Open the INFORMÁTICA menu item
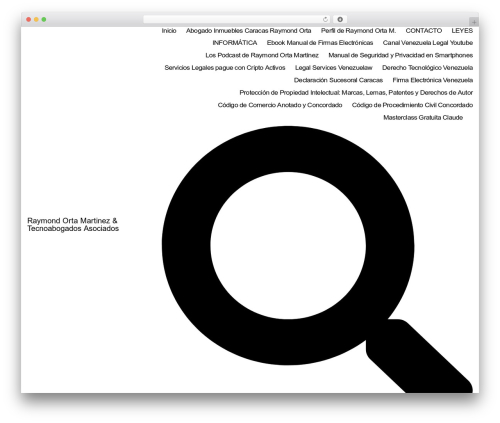Screen dimensions: 500x423 point(235,43)
